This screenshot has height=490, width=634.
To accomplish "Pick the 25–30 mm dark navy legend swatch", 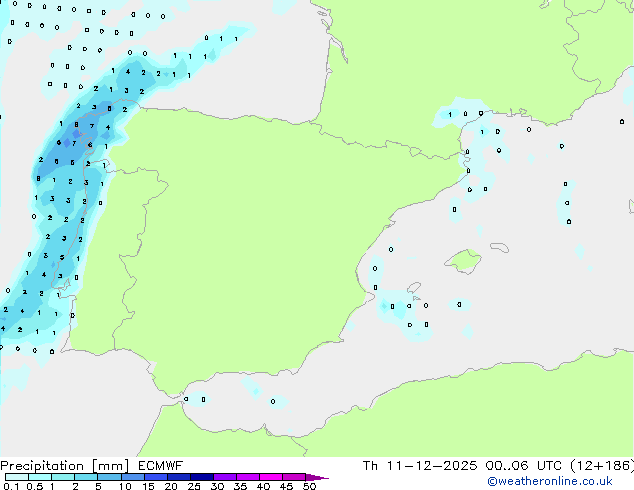I will tap(202, 477).
